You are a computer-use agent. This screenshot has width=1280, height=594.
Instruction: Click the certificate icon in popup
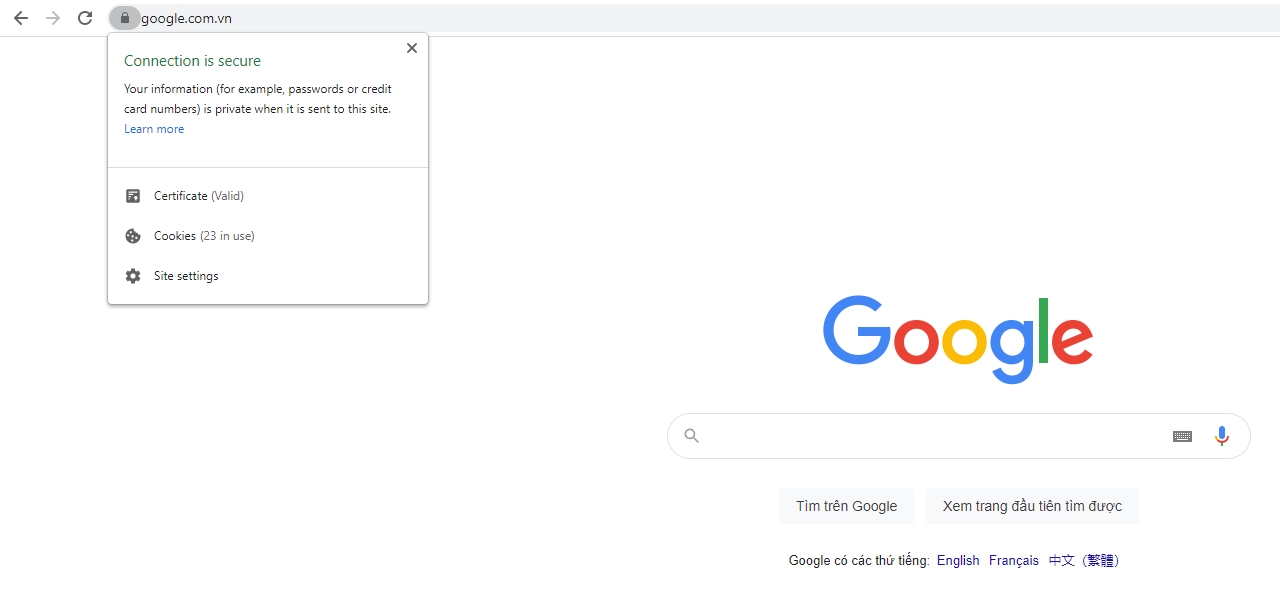pos(132,196)
